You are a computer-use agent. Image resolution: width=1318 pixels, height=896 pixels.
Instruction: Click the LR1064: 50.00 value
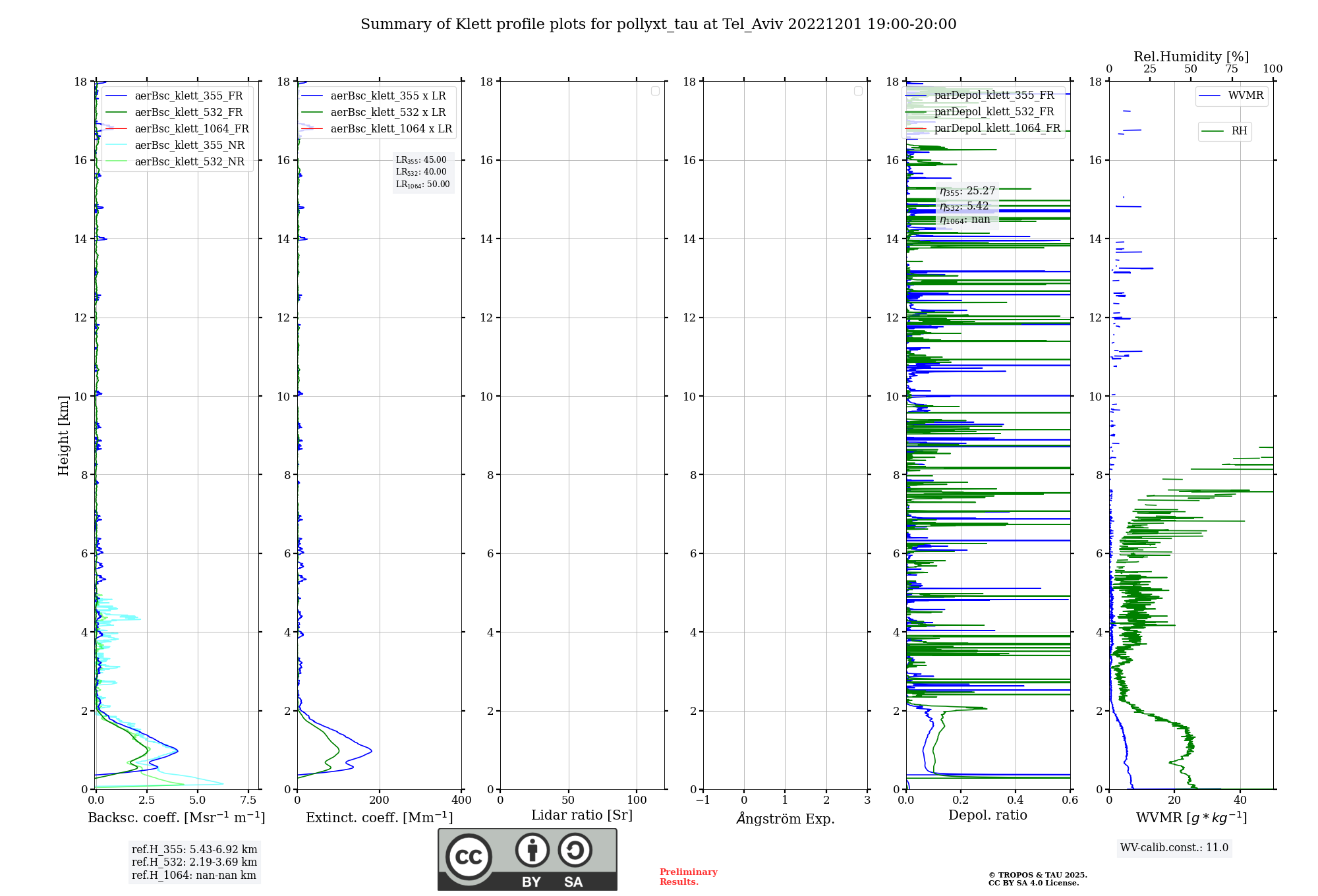coord(423,184)
